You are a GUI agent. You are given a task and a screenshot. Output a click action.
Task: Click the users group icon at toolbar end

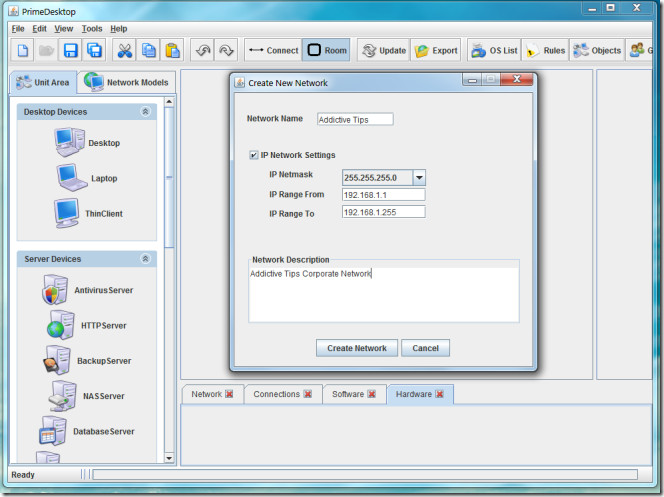pyautogui.click(x=637, y=50)
